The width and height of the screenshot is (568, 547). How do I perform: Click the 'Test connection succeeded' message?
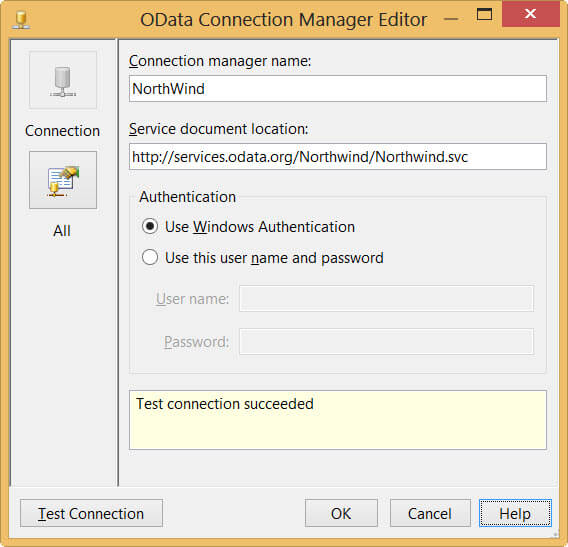(x=225, y=404)
